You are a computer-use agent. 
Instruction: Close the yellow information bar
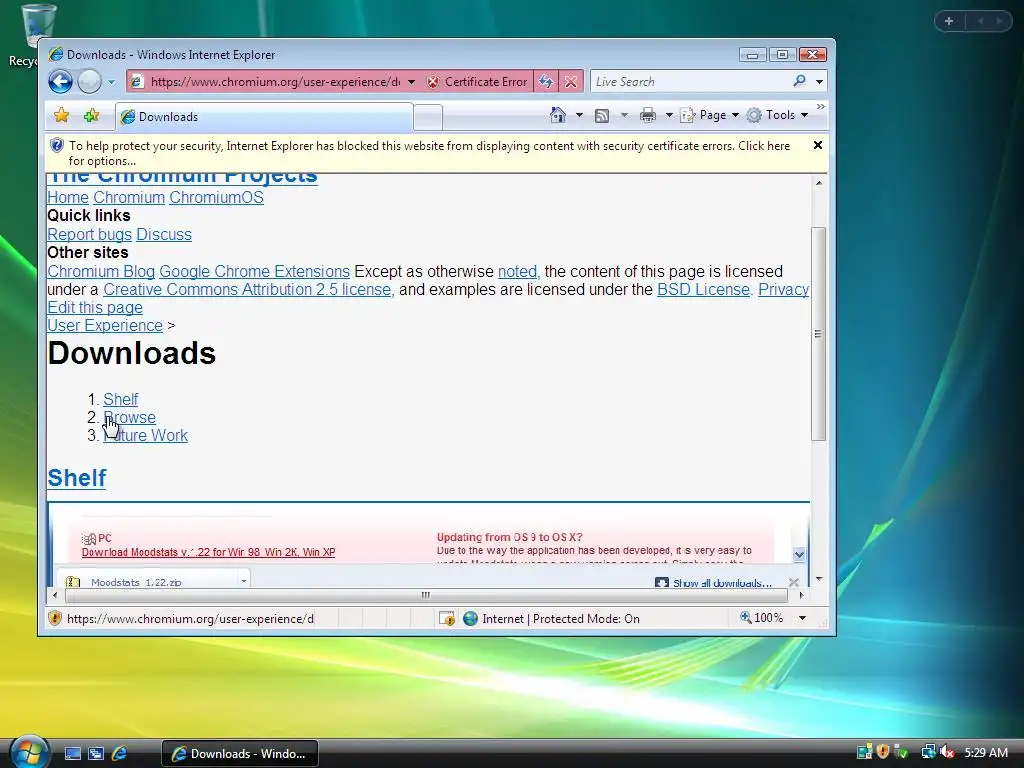tap(818, 145)
